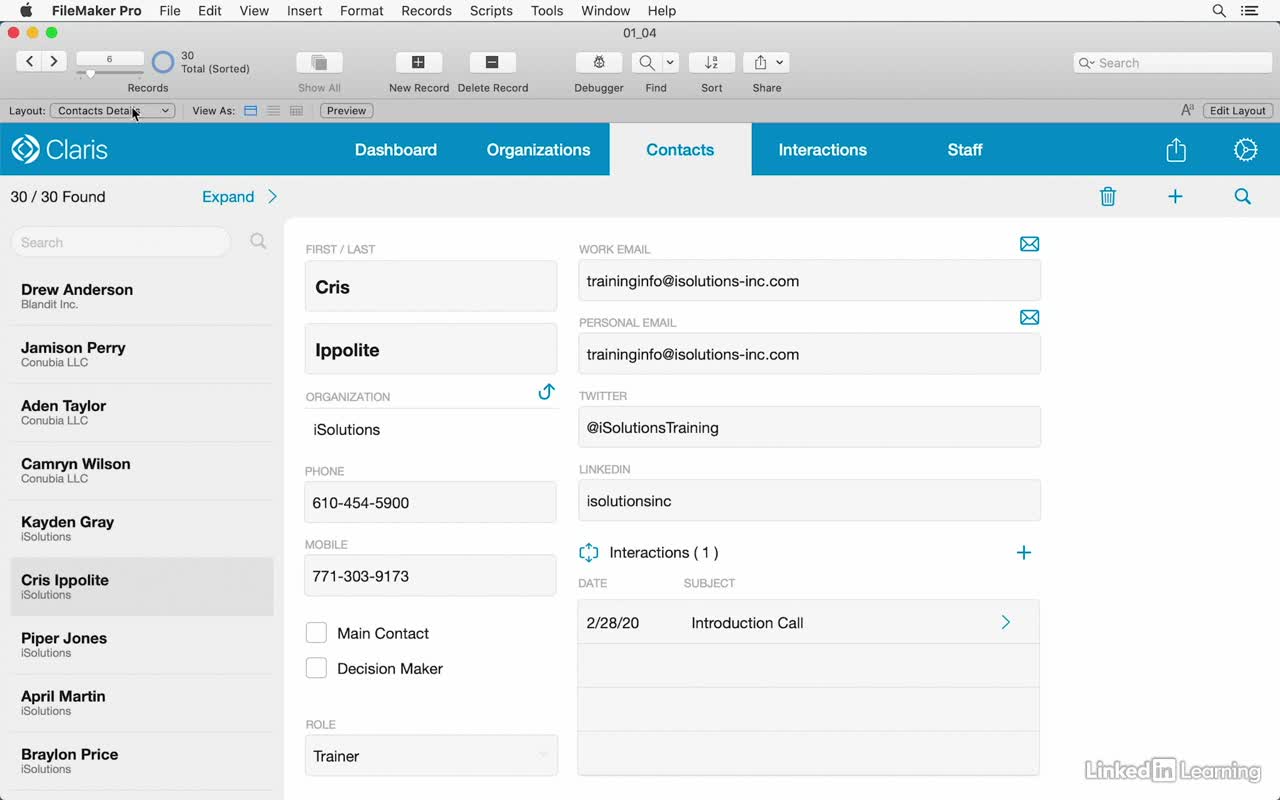Switch to Organizations tab

539,150
